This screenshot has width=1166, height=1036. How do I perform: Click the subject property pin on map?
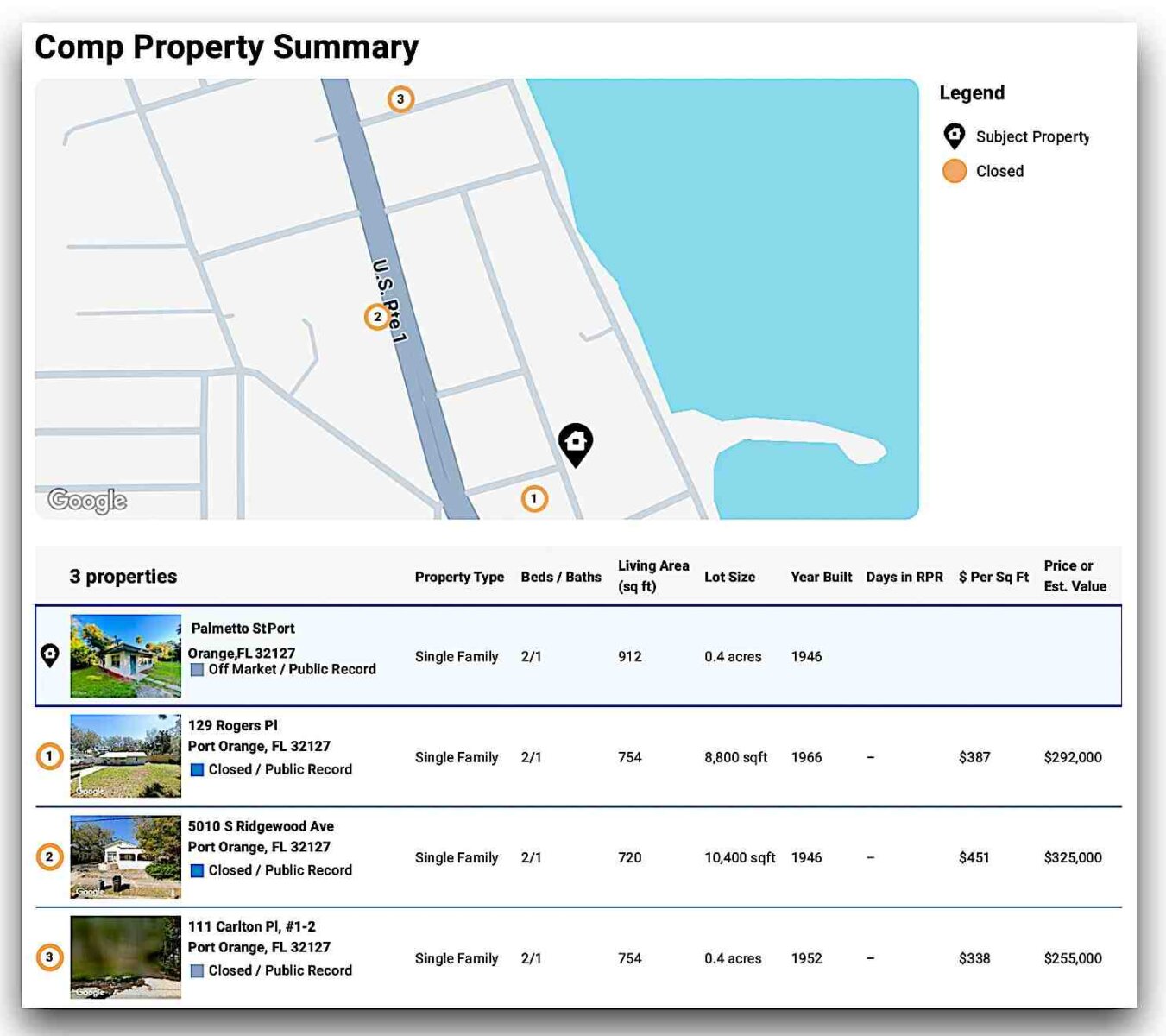[575, 444]
